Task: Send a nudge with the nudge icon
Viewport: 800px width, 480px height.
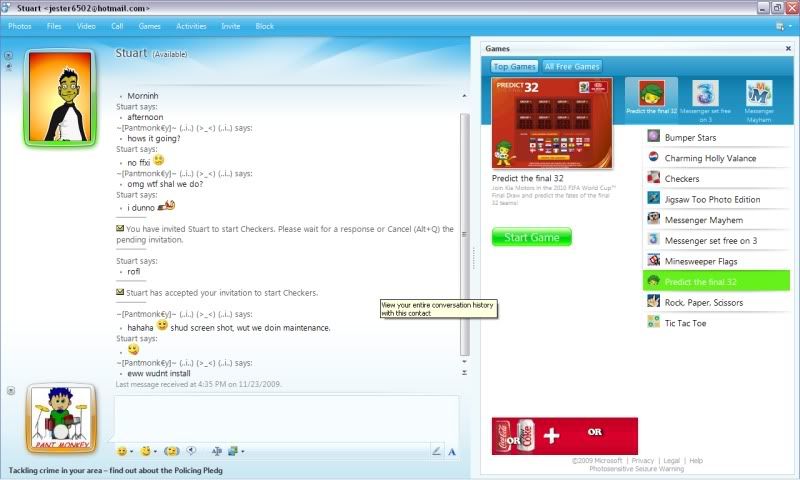Action: (x=172, y=451)
